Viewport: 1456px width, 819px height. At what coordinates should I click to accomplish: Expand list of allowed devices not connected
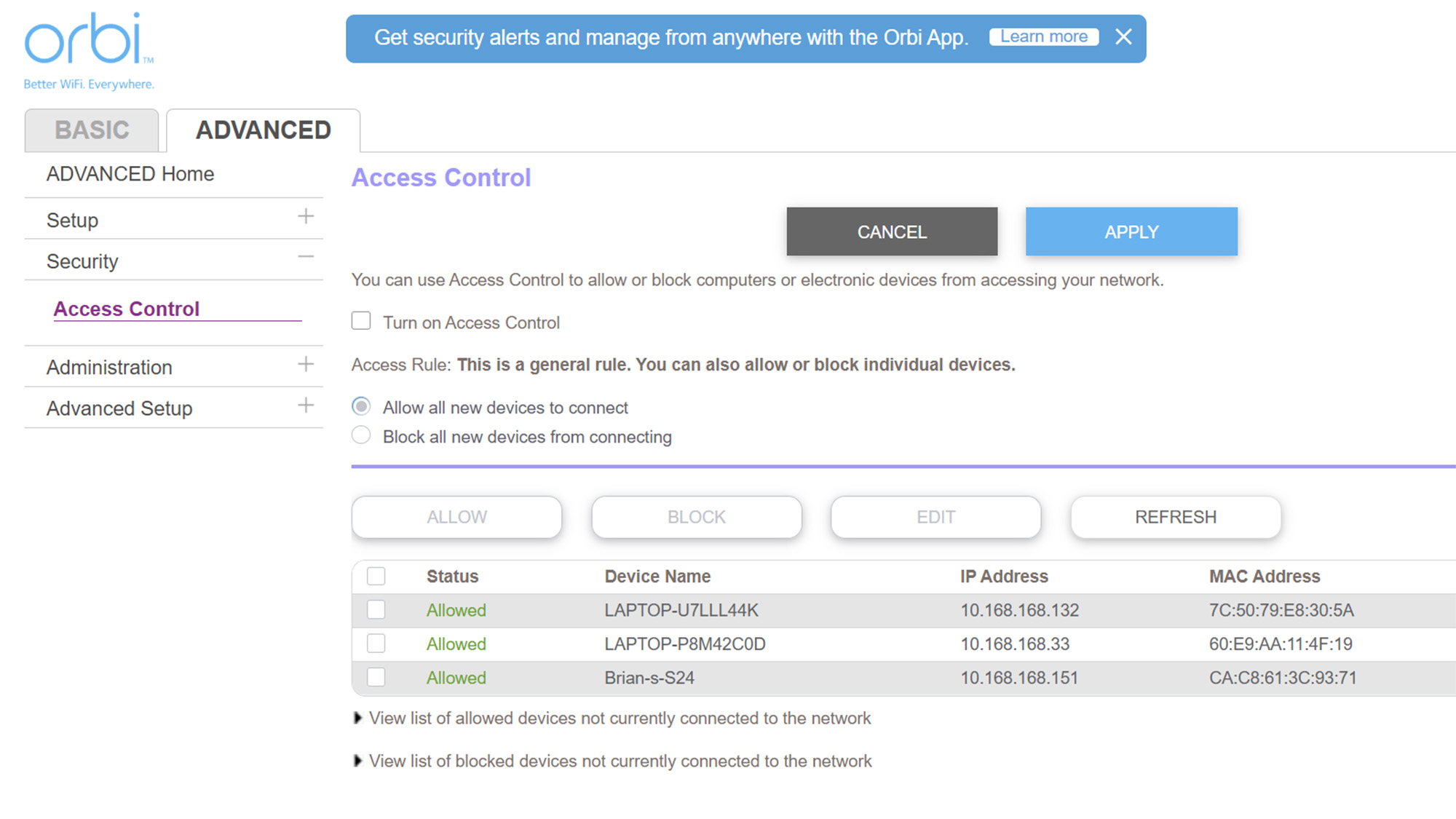pos(357,719)
